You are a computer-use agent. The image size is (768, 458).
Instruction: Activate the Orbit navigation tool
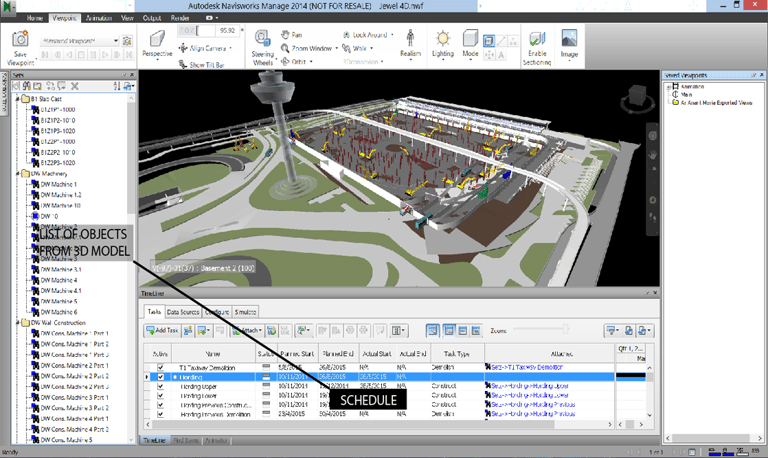293,62
